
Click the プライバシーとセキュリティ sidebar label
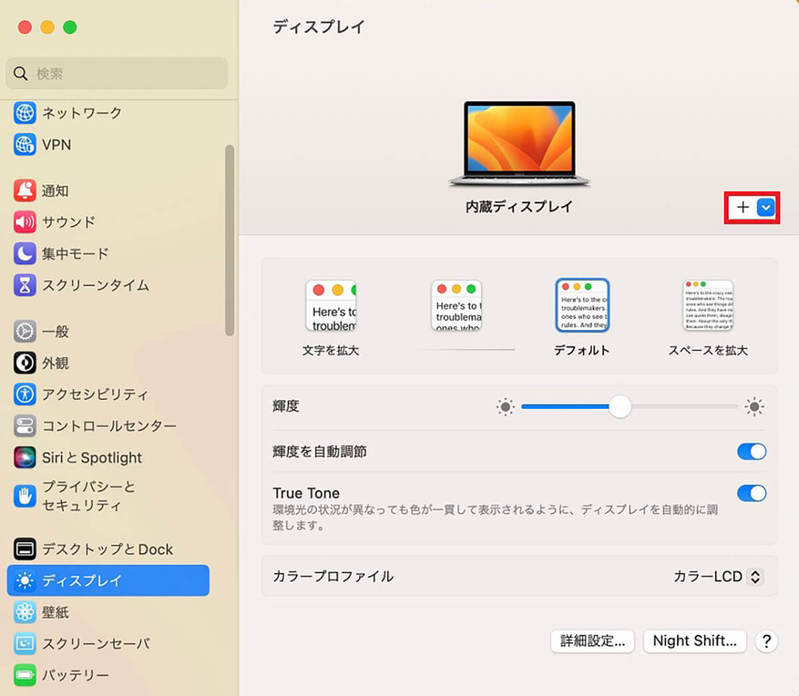pyautogui.click(x=89, y=496)
